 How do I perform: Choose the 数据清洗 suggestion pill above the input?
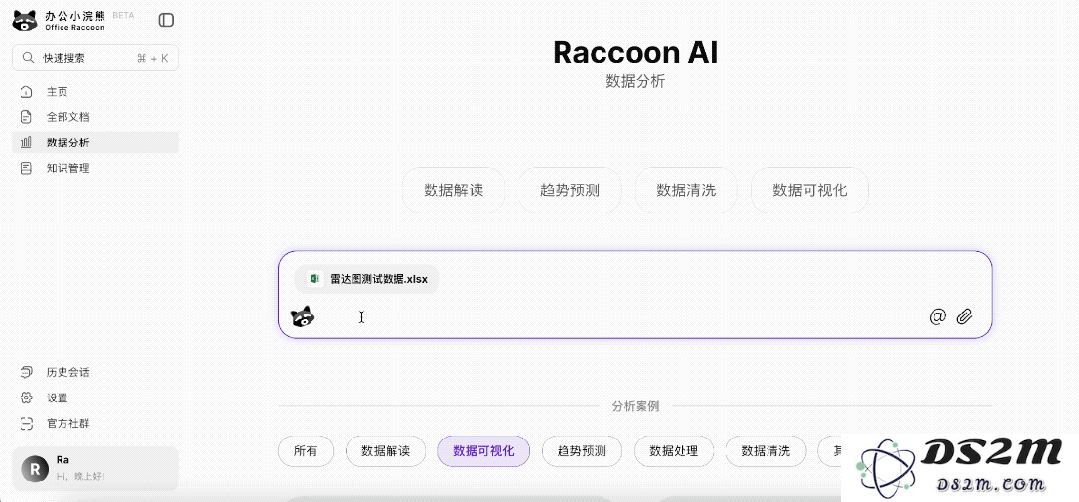tap(686, 190)
